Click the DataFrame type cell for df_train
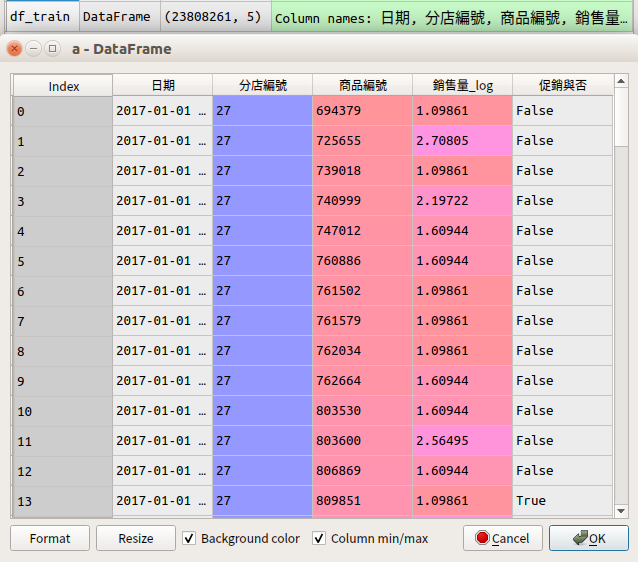This screenshot has height=562, width=638. 120,16
